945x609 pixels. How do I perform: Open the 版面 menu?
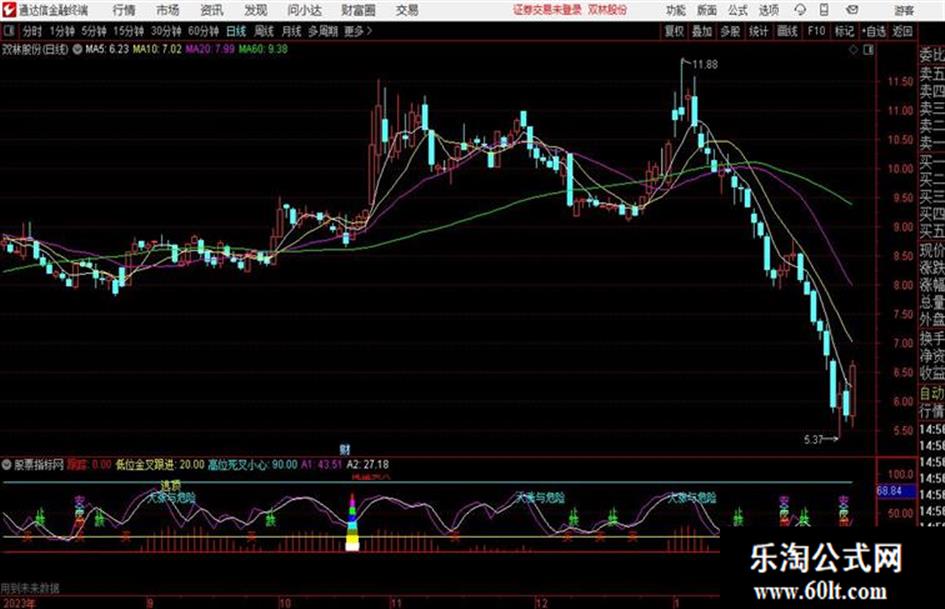point(706,10)
